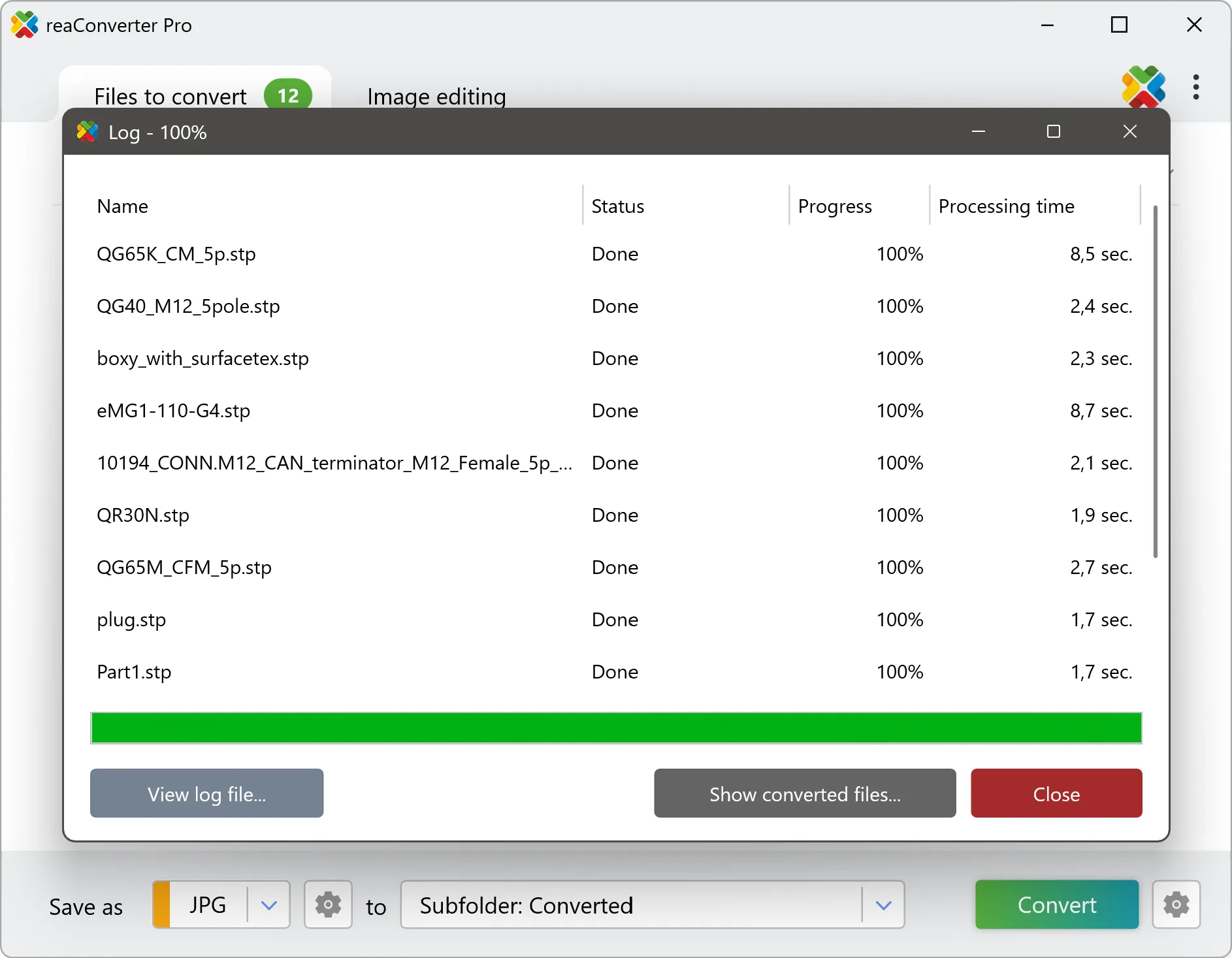Select the QG65K_CM_5p.stp row

tap(615, 254)
